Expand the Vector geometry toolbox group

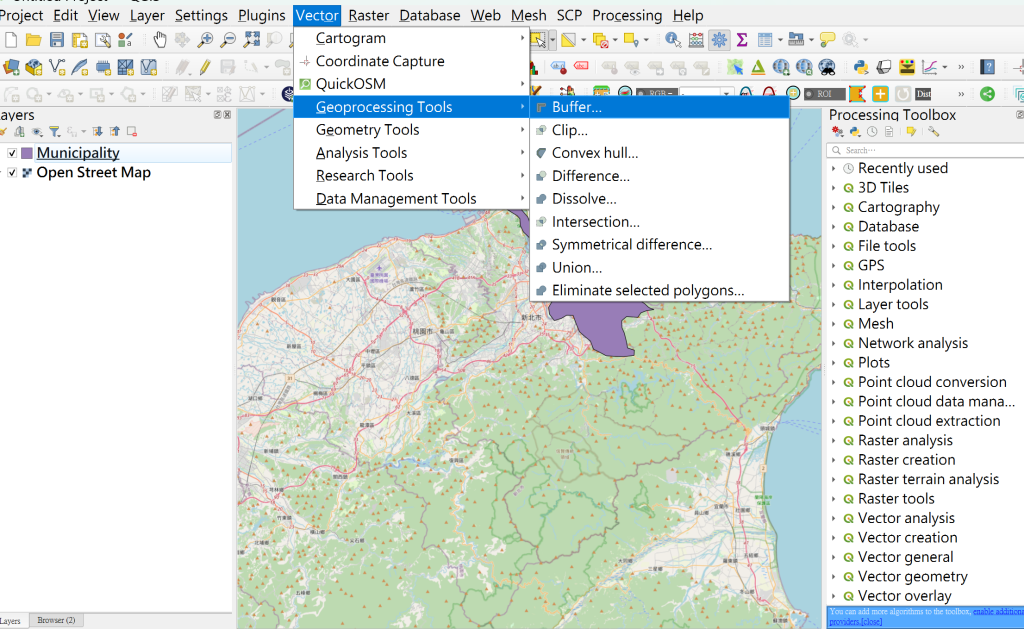(834, 577)
